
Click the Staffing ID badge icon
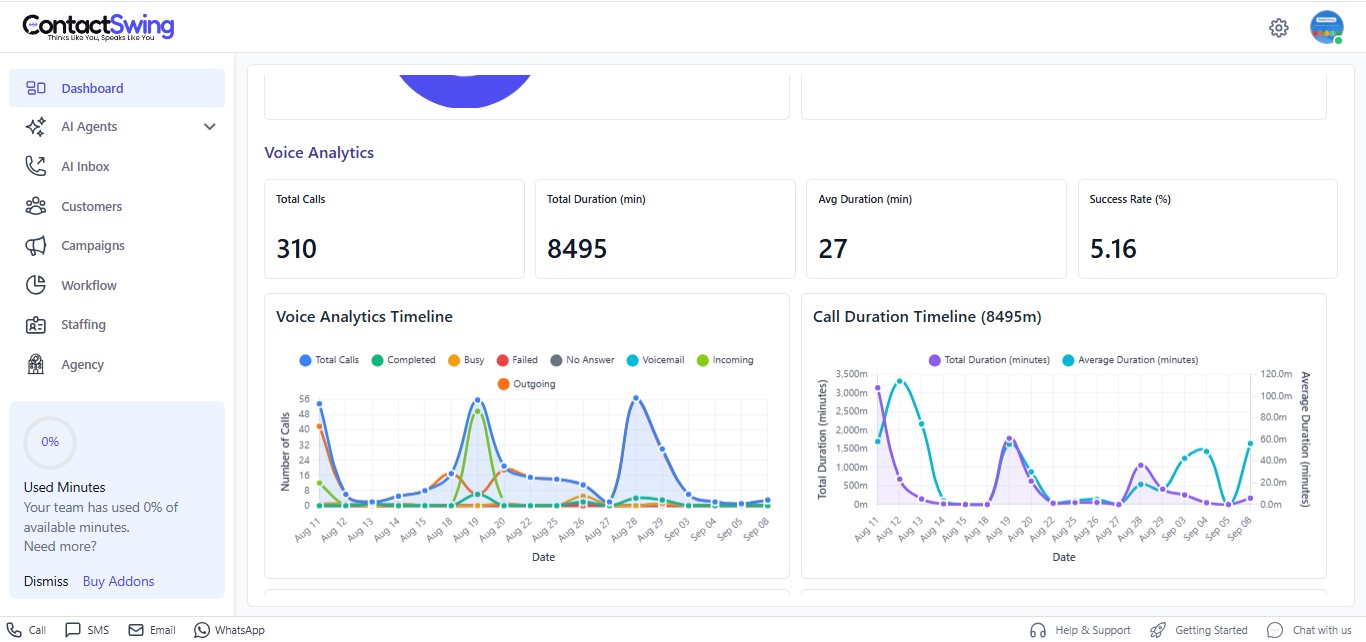click(x=36, y=325)
